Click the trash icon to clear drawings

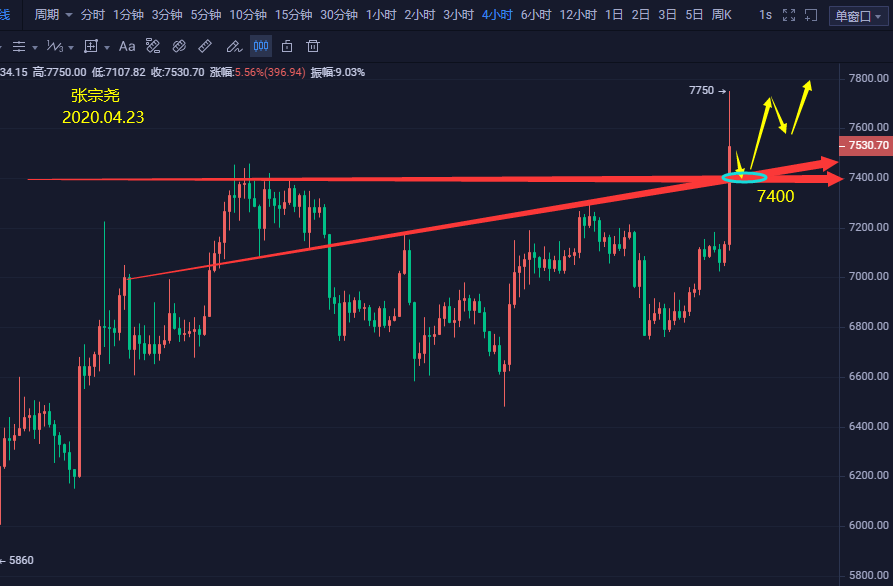click(x=312, y=46)
